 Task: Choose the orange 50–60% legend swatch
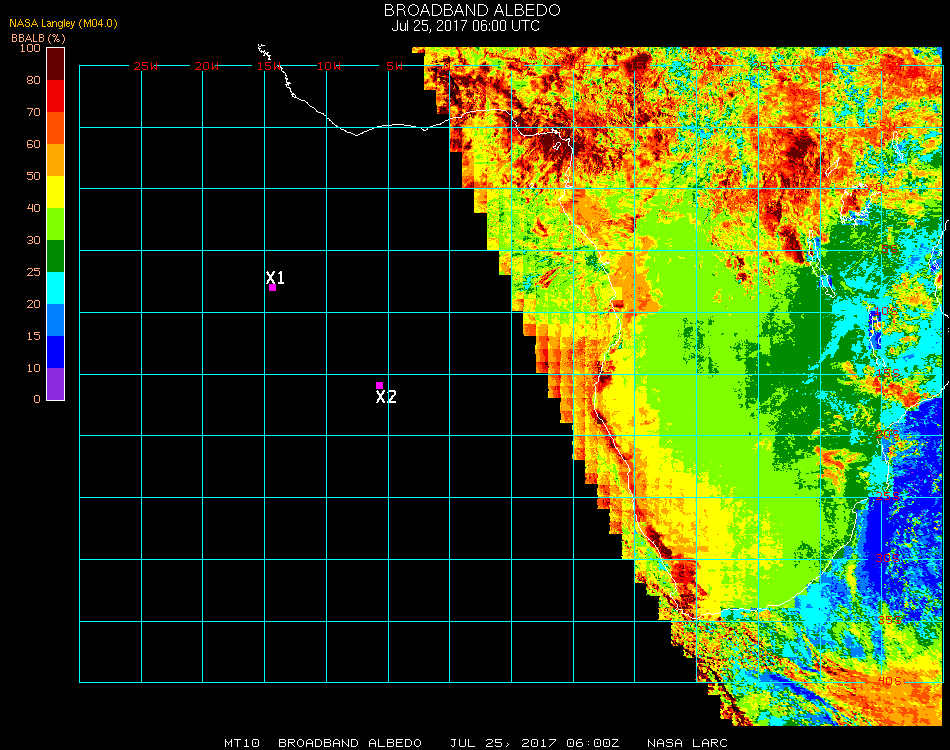pos(56,159)
